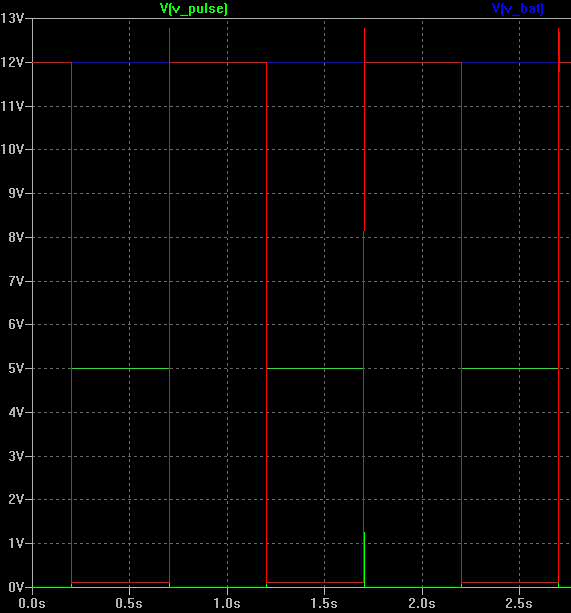Click the 2V vertical axis label
The image size is (571, 613).
pos(16,499)
